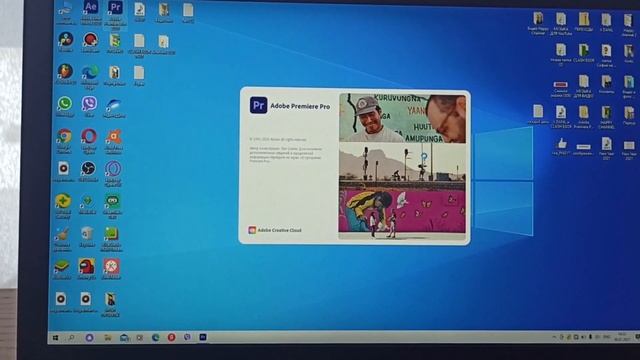Open the Viber desktop shortcut

(x=89, y=104)
